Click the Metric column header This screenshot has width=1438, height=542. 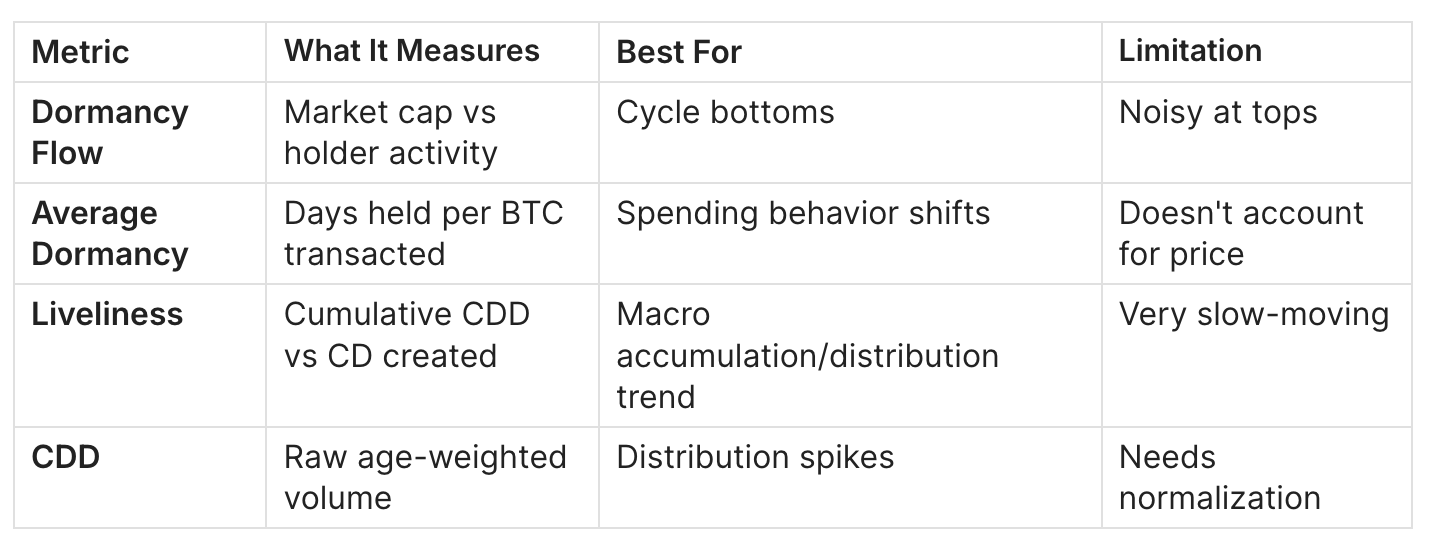pos(80,52)
